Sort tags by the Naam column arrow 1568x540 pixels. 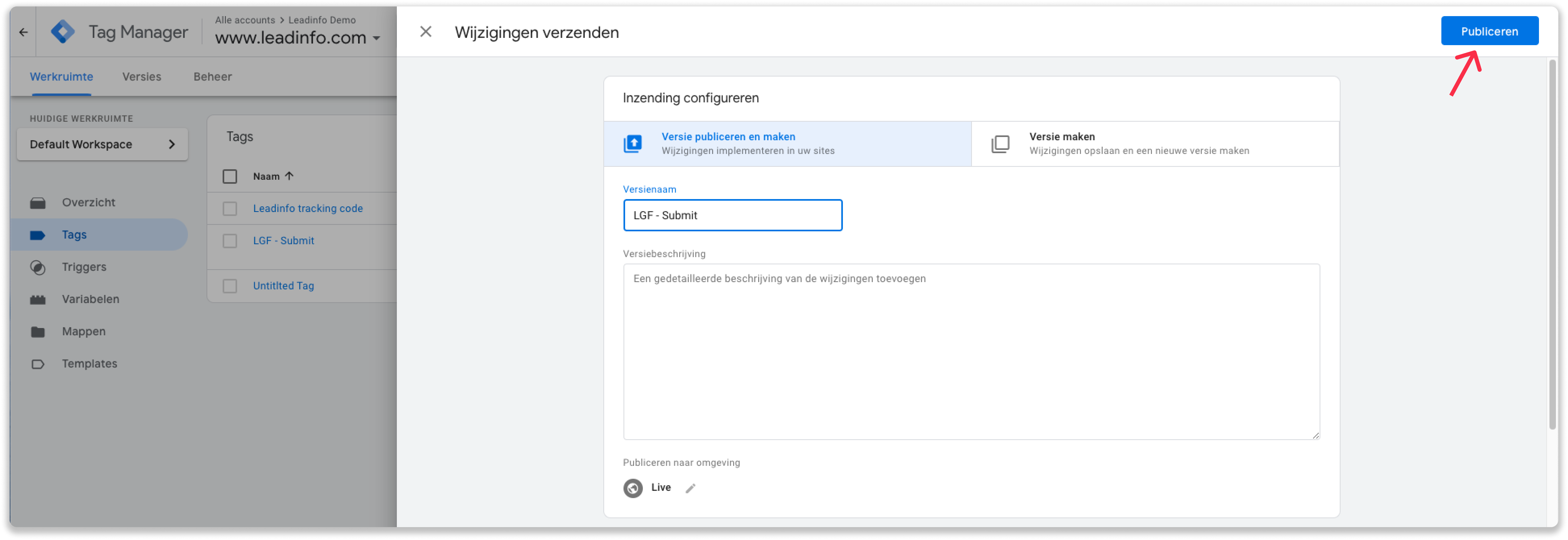[289, 176]
